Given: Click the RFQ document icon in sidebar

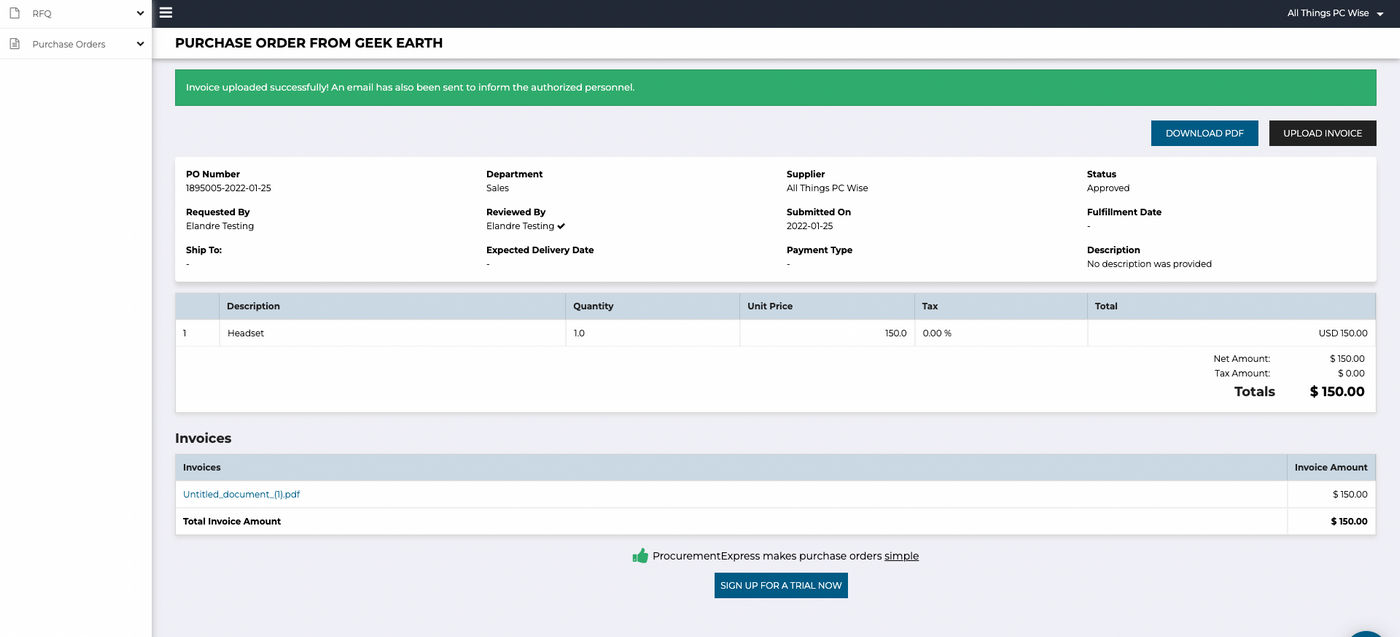Looking at the screenshot, I should tap(15, 13).
